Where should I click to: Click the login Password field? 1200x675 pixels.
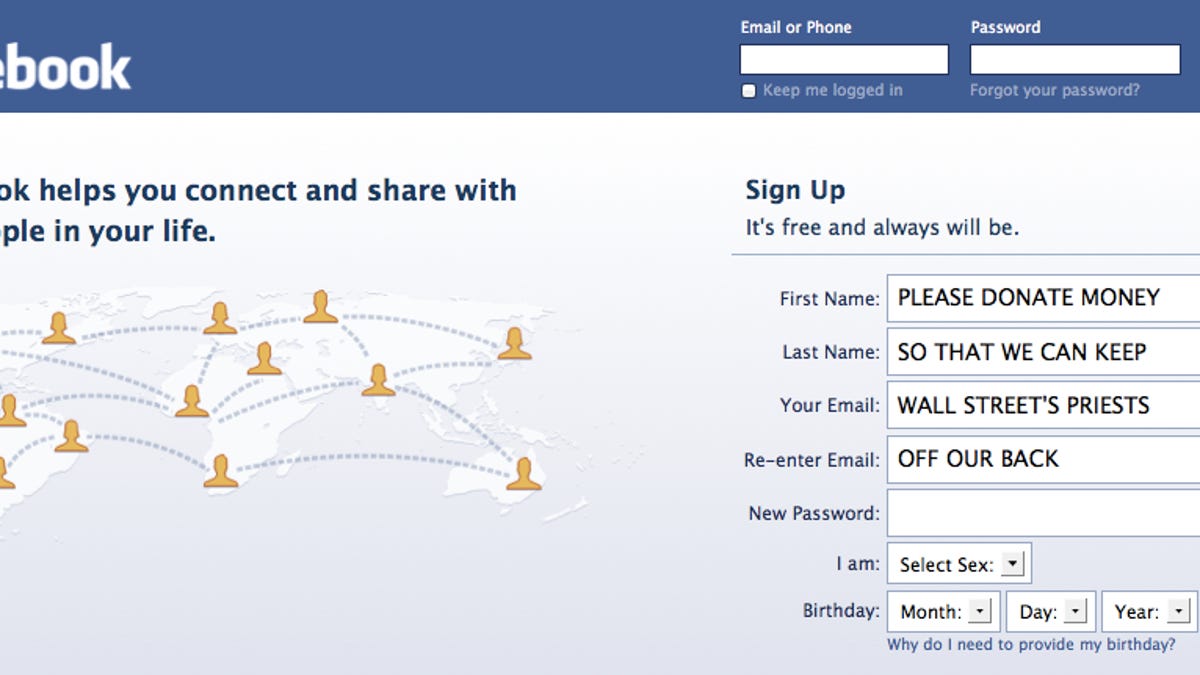[1075, 60]
